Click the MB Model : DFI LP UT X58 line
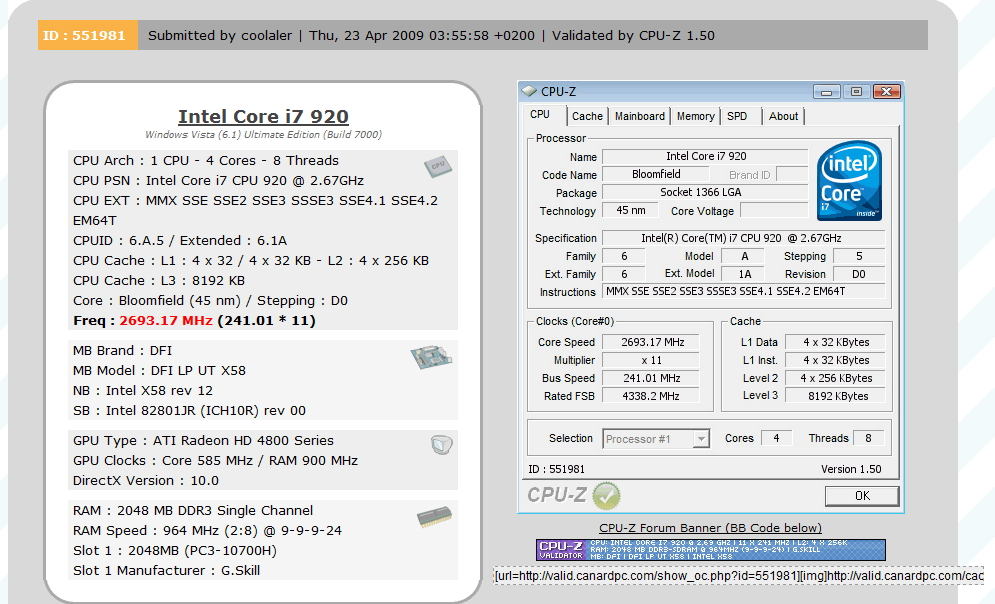This screenshot has width=995, height=604. pyautogui.click(x=159, y=371)
